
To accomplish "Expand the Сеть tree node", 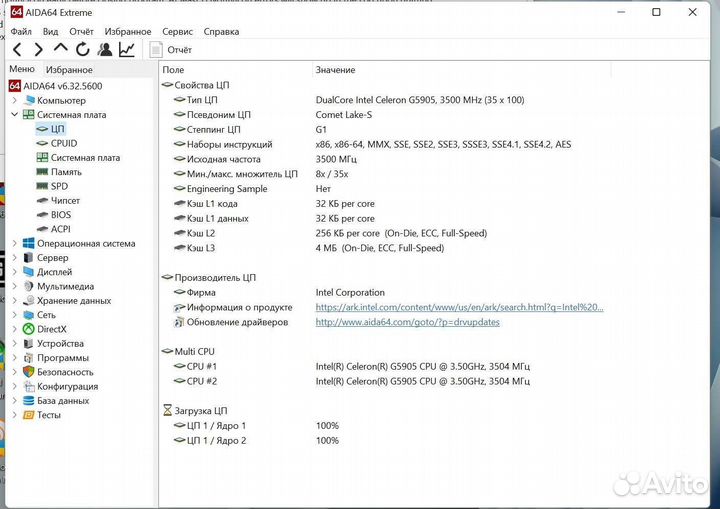I will click(14, 315).
